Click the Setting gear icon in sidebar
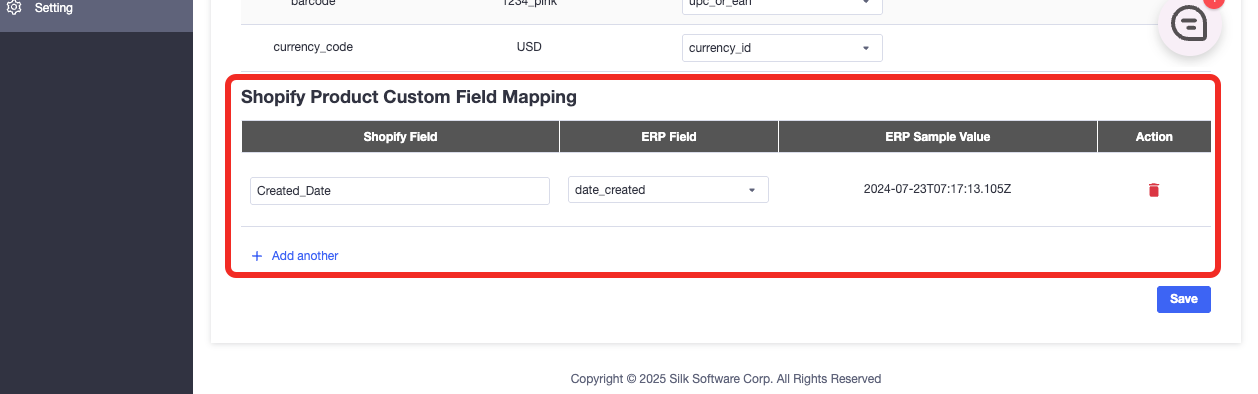The height and width of the screenshot is (394, 1258). coord(14,8)
